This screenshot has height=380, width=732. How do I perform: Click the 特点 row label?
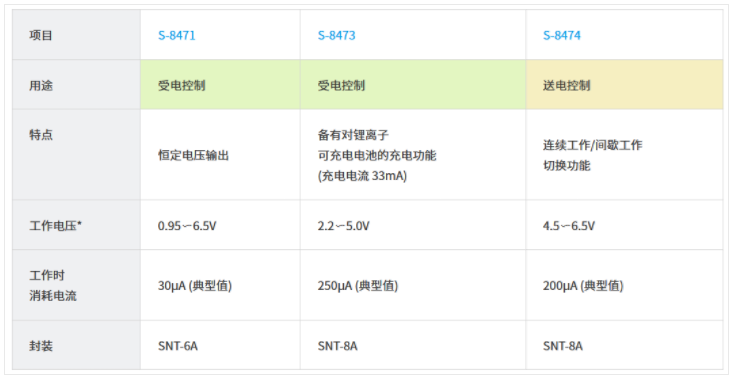41,135
